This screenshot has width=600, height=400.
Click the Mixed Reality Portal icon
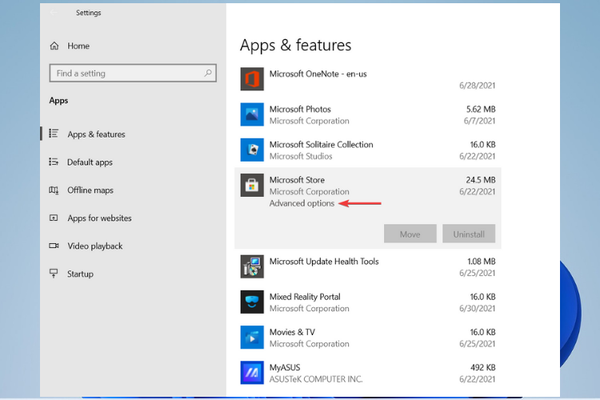tap(252, 302)
